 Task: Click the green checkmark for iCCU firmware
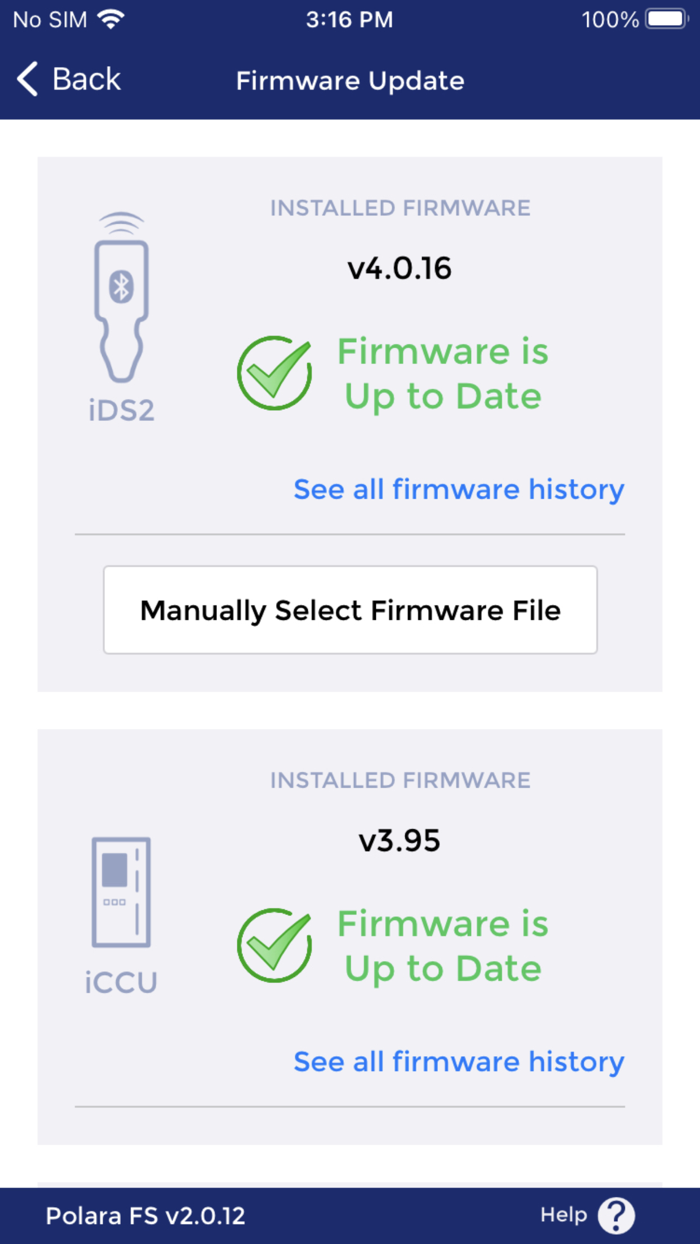(x=274, y=945)
